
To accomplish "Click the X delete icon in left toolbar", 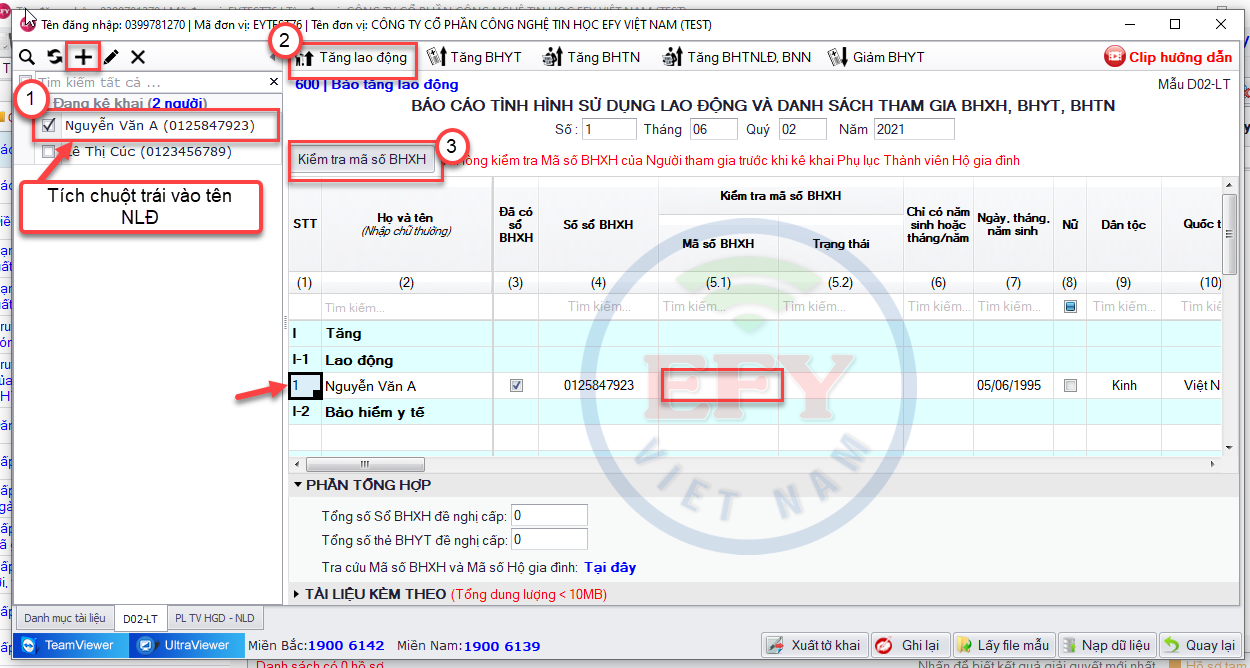I will [x=138, y=58].
